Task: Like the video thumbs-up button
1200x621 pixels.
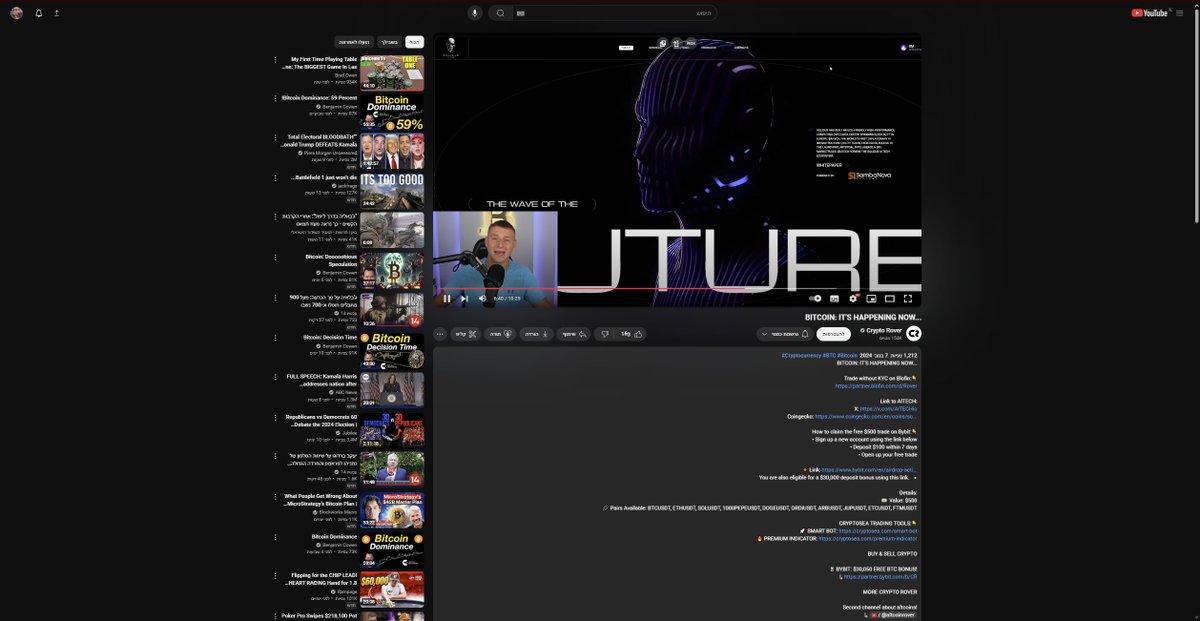Action: pyautogui.click(x=632, y=334)
